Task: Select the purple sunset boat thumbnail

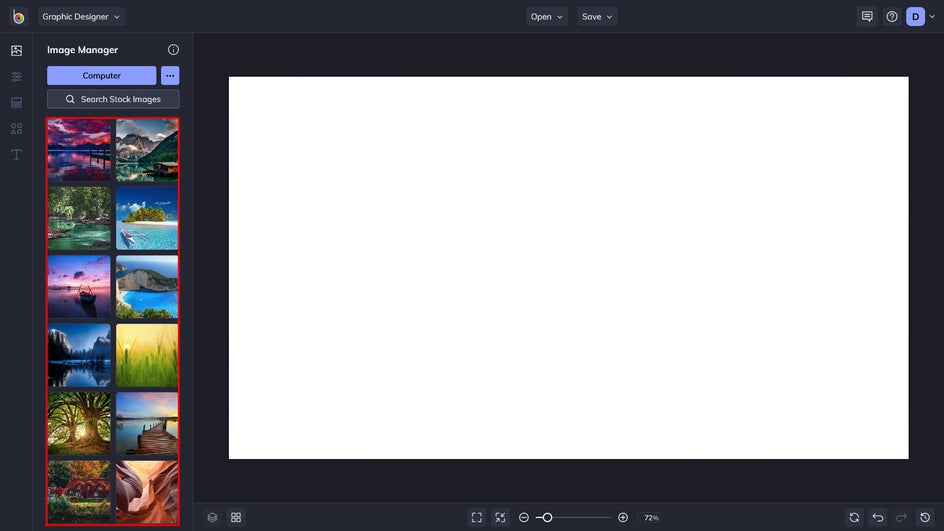Action: click(79, 287)
